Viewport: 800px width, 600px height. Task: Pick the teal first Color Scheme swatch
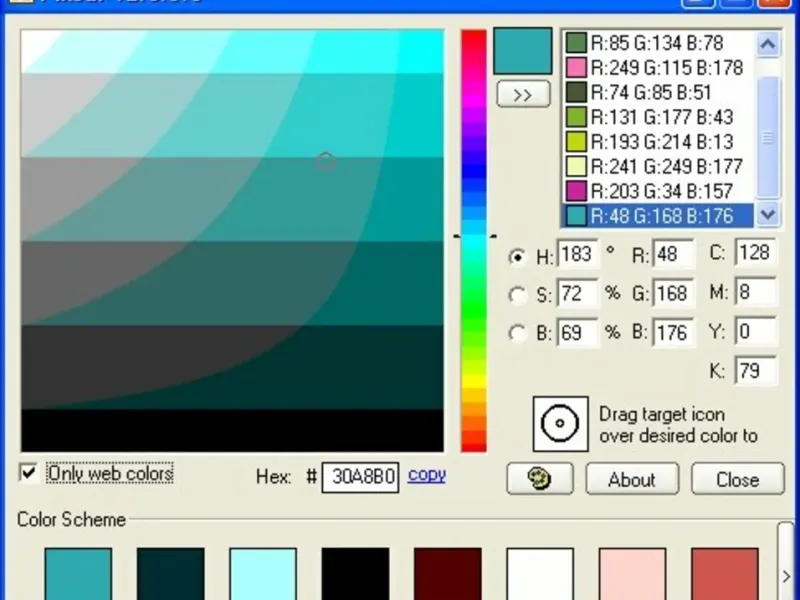tap(78, 574)
